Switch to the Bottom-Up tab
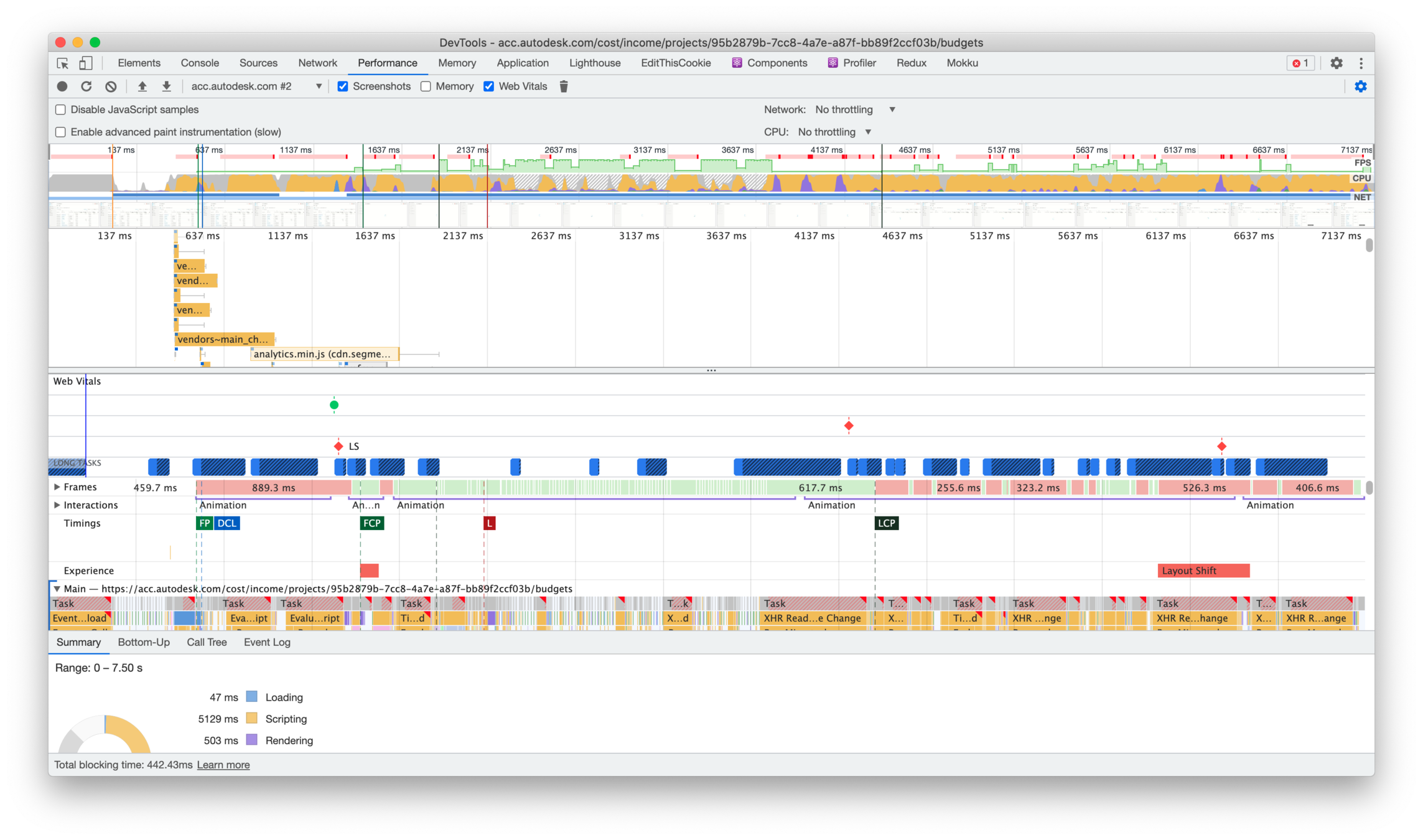 [x=144, y=642]
